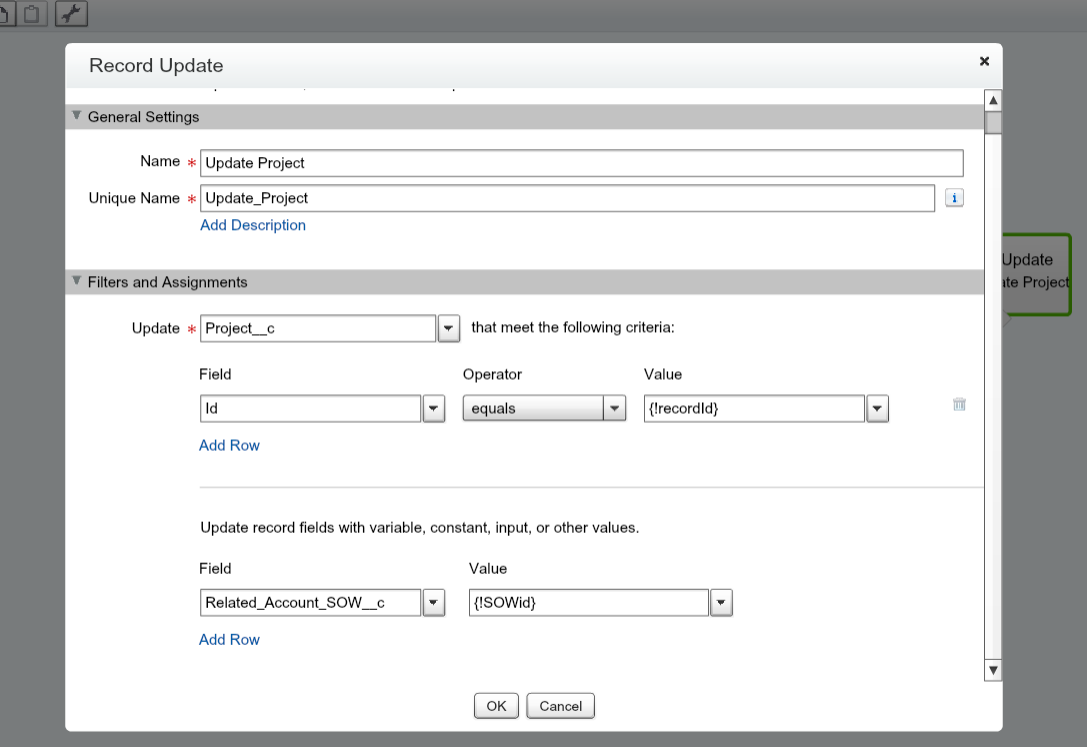This screenshot has width=1087, height=747.
Task: Click Add Row under filter criteria
Action: (x=229, y=445)
